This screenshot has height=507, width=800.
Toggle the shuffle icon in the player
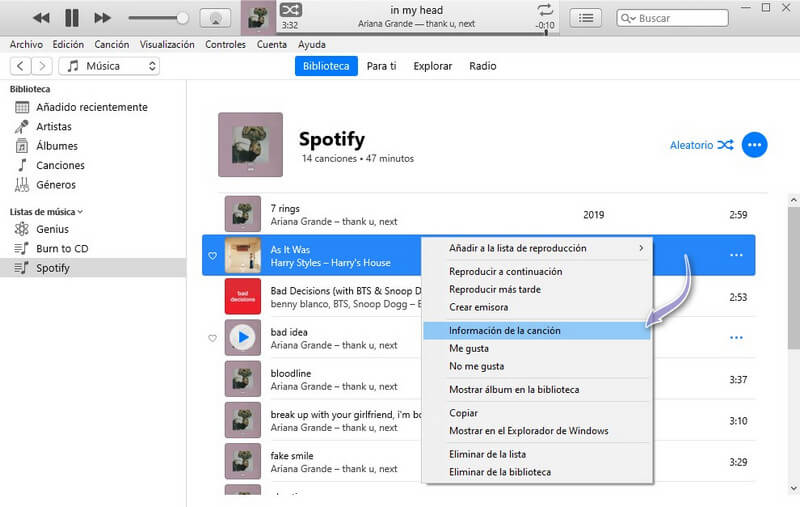[291, 10]
